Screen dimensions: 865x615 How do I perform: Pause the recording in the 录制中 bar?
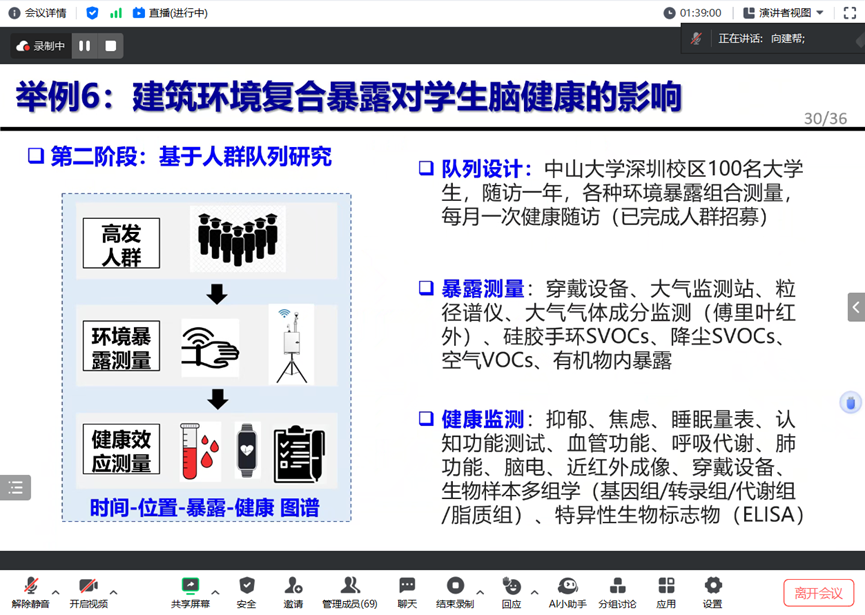pos(85,46)
